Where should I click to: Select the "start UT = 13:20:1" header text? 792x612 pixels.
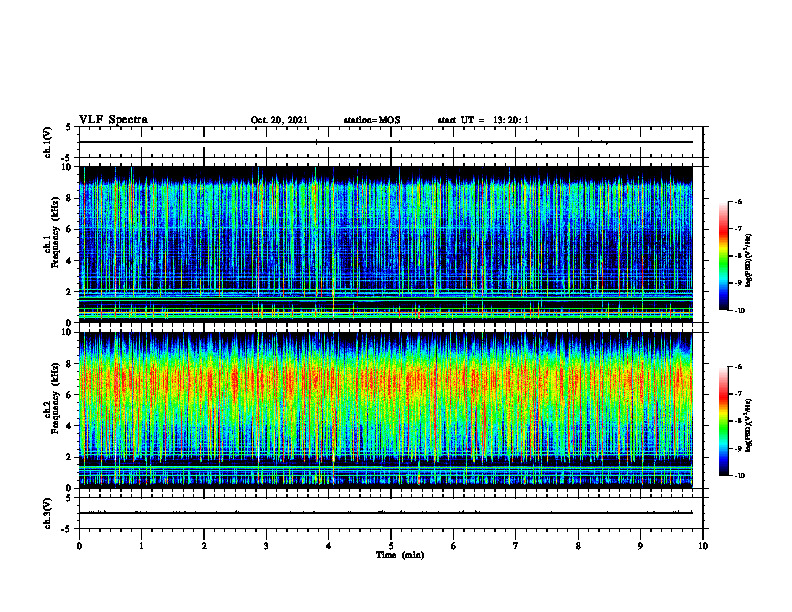pyautogui.click(x=483, y=120)
